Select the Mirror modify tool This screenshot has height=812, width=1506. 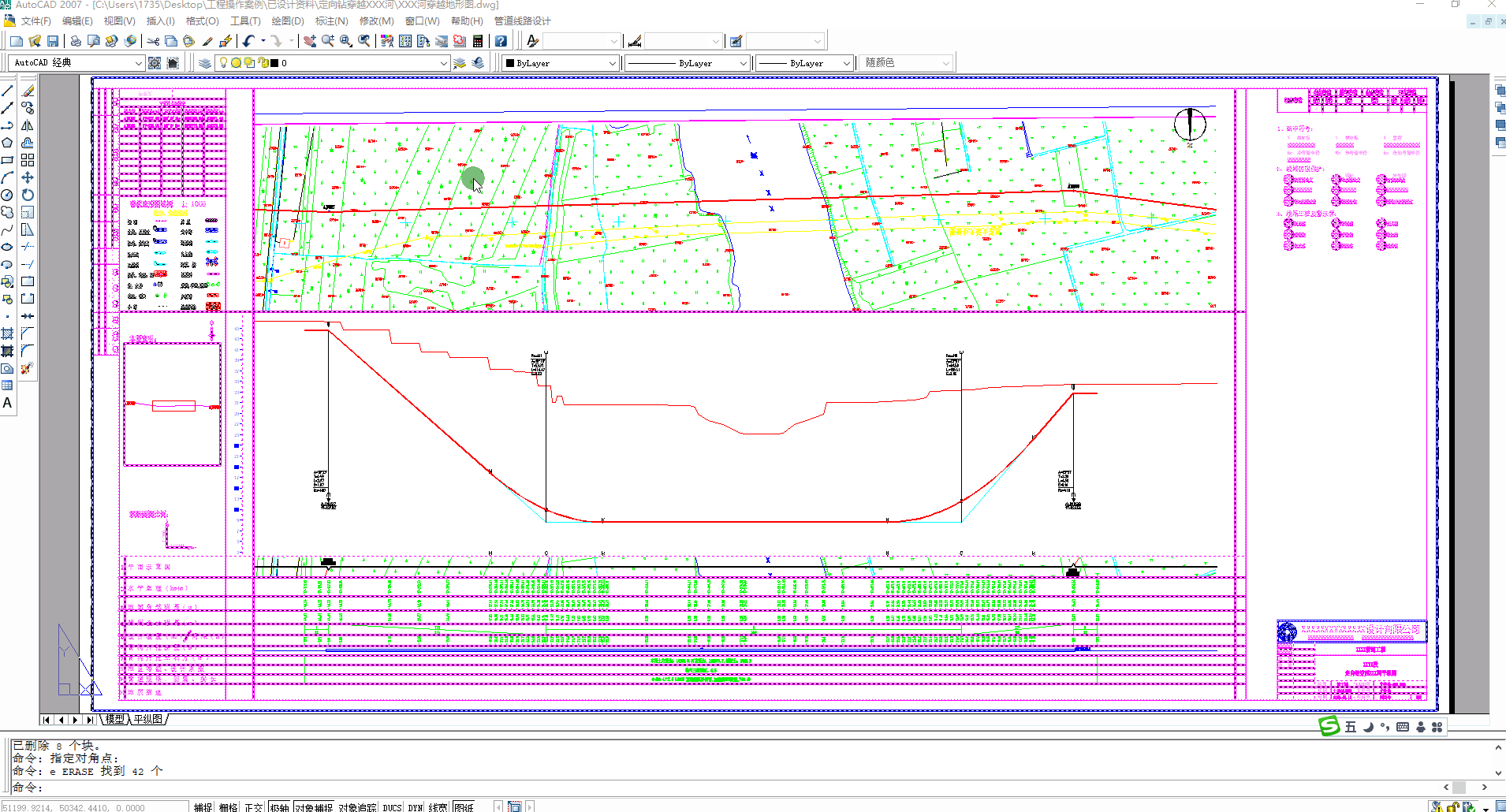28,125
